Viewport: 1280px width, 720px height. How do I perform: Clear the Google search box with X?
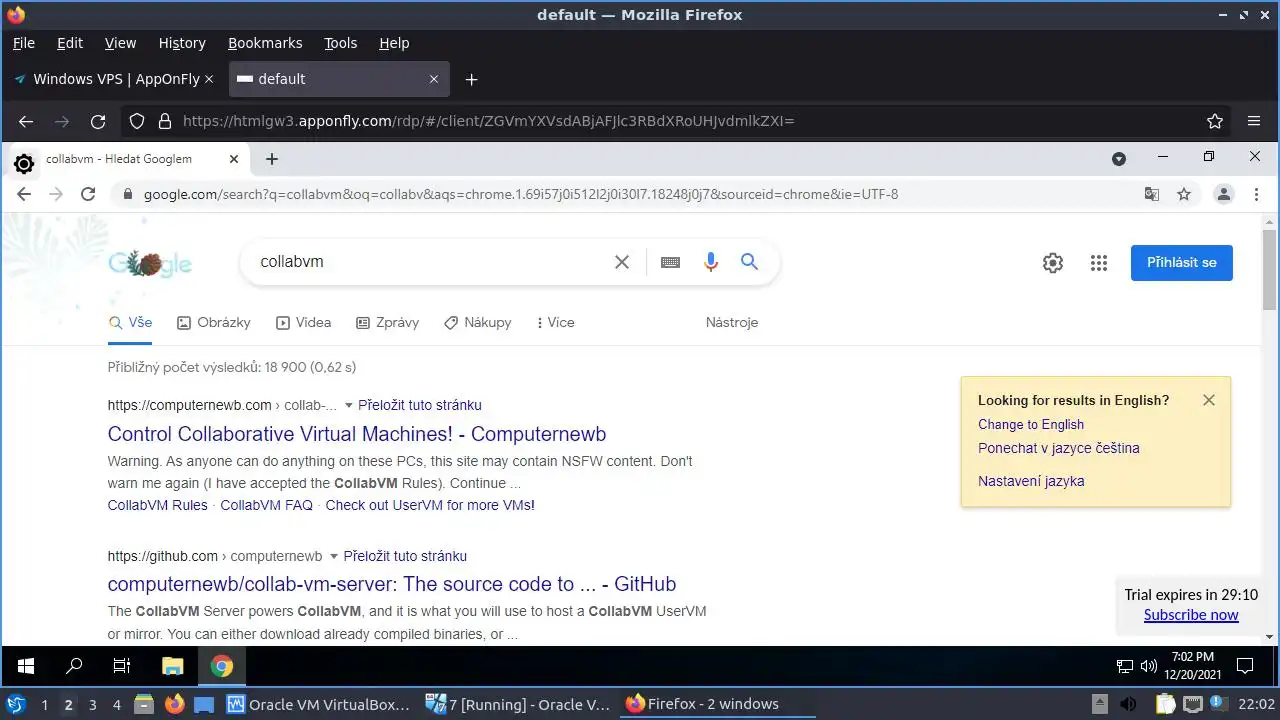(622, 262)
